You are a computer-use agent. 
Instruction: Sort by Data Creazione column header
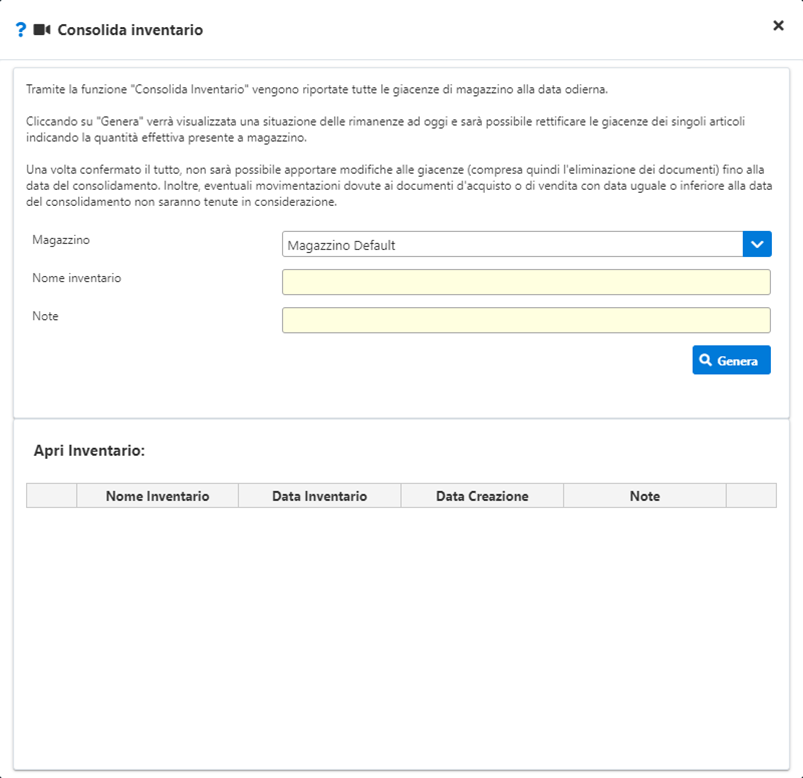(482, 496)
